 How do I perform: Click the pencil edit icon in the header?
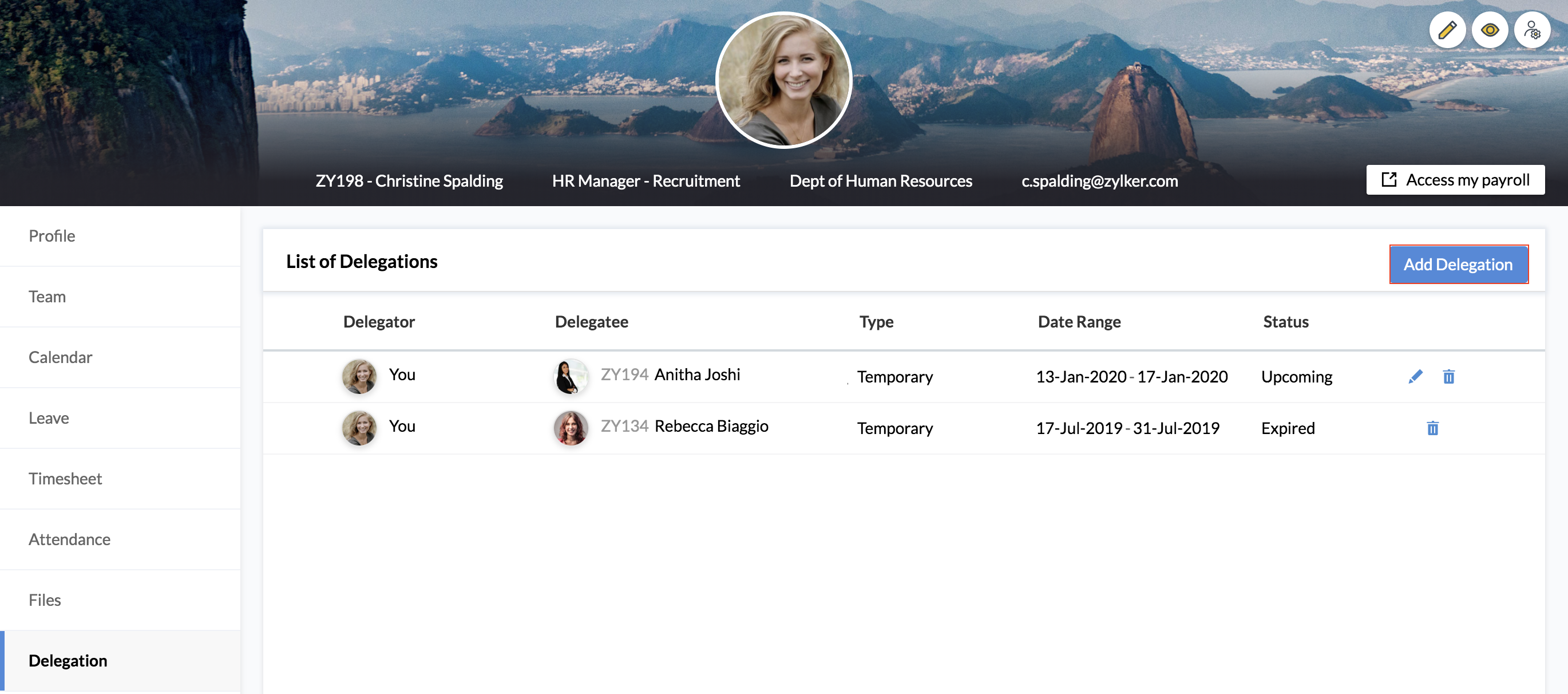[x=1446, y=30]
